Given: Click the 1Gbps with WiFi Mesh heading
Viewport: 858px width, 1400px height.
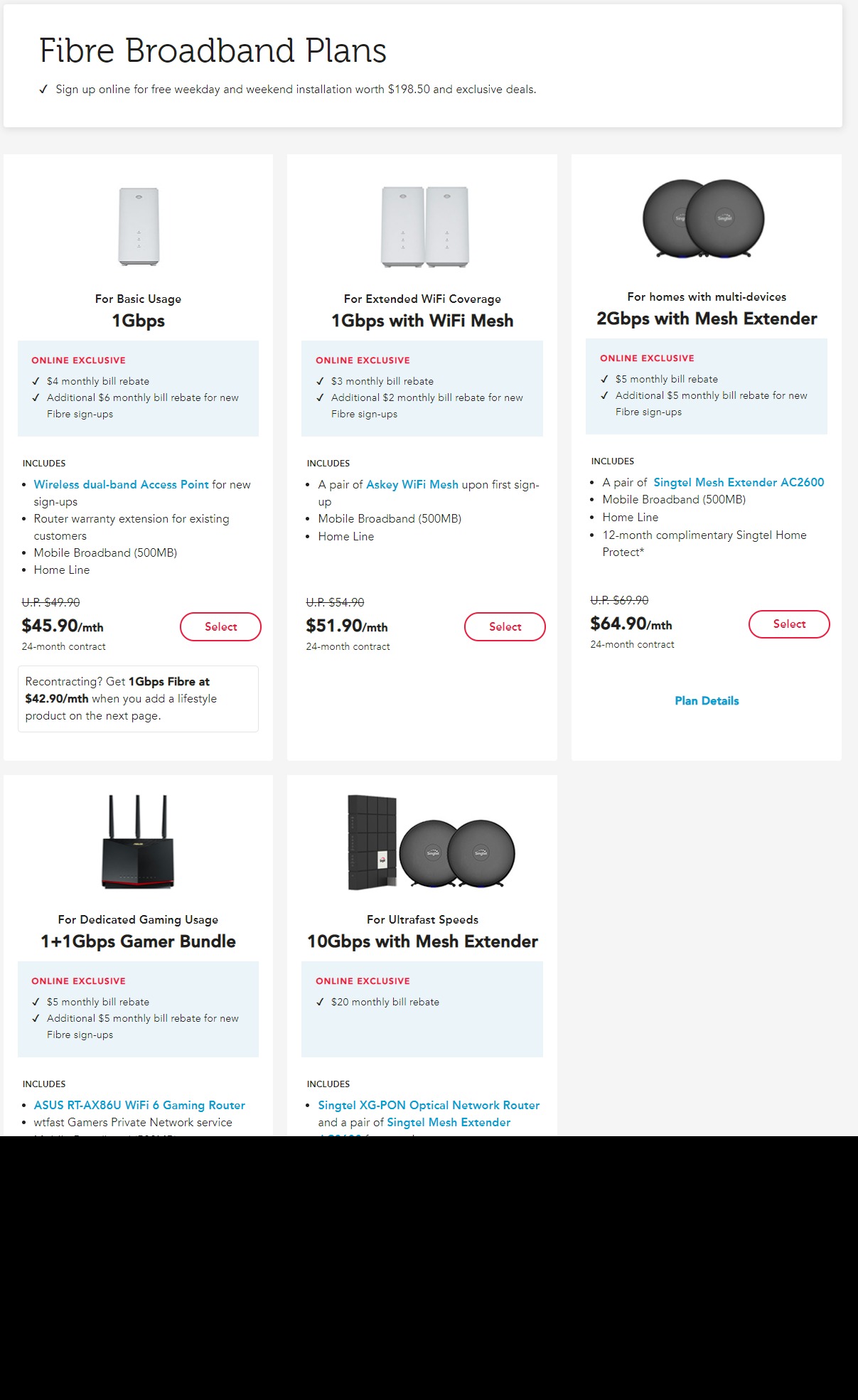Looking at the screenshot, I should pos(422,321).
